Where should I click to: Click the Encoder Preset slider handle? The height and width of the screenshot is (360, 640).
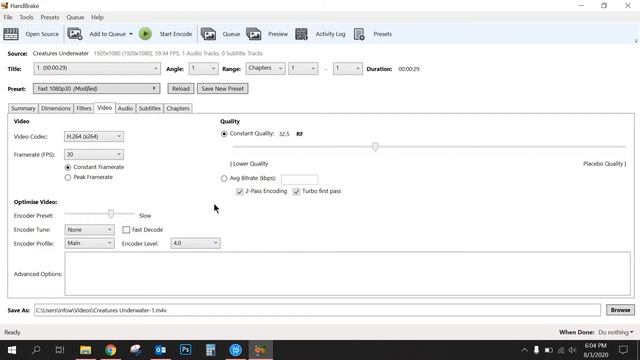pyautogui.click(x=111, y=213)
